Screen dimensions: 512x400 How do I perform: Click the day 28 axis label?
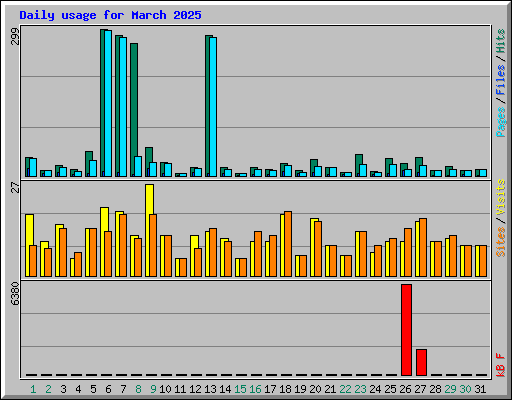pos(435,389)
